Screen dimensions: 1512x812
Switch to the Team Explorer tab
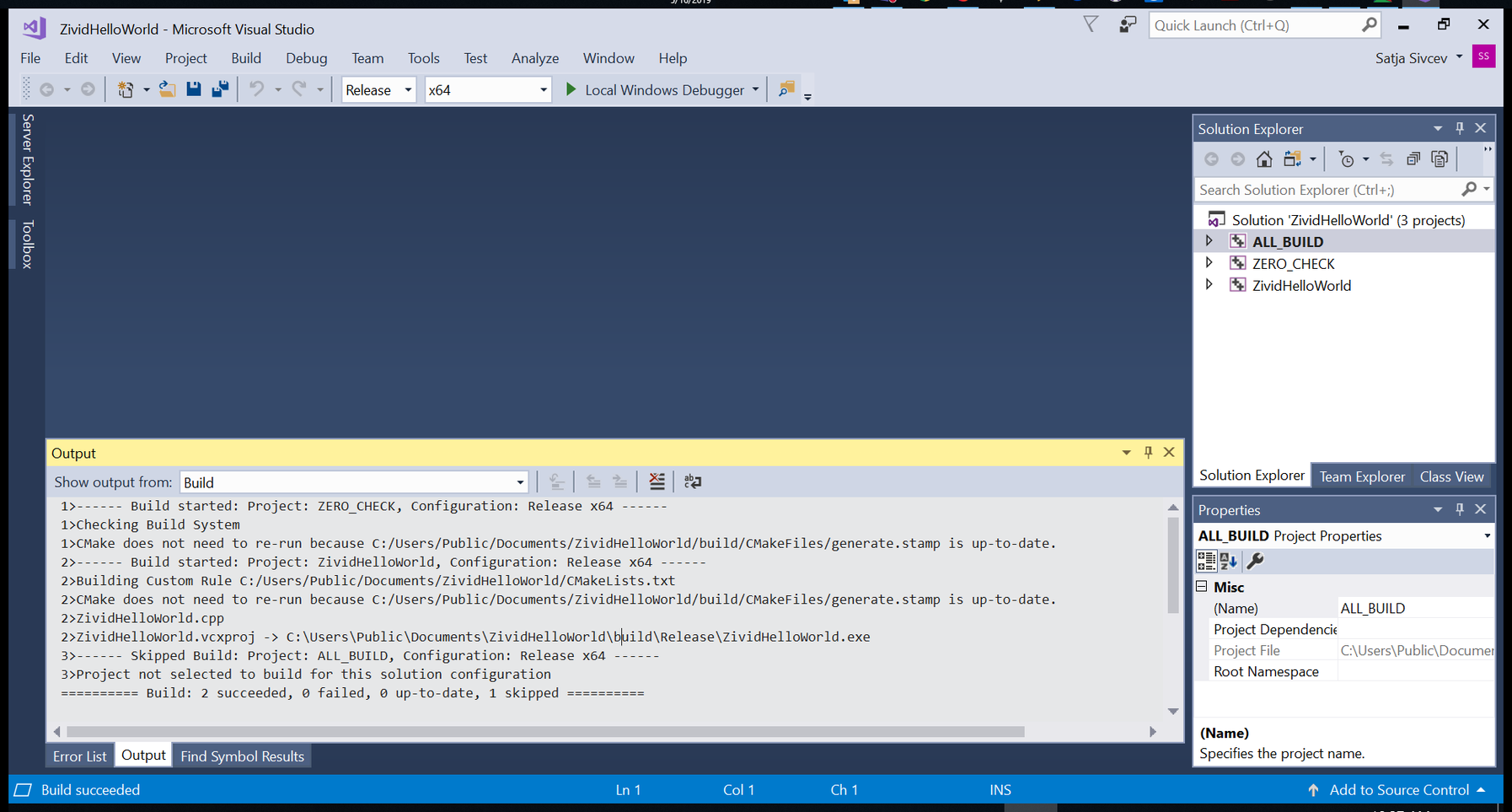[1362, 476]
